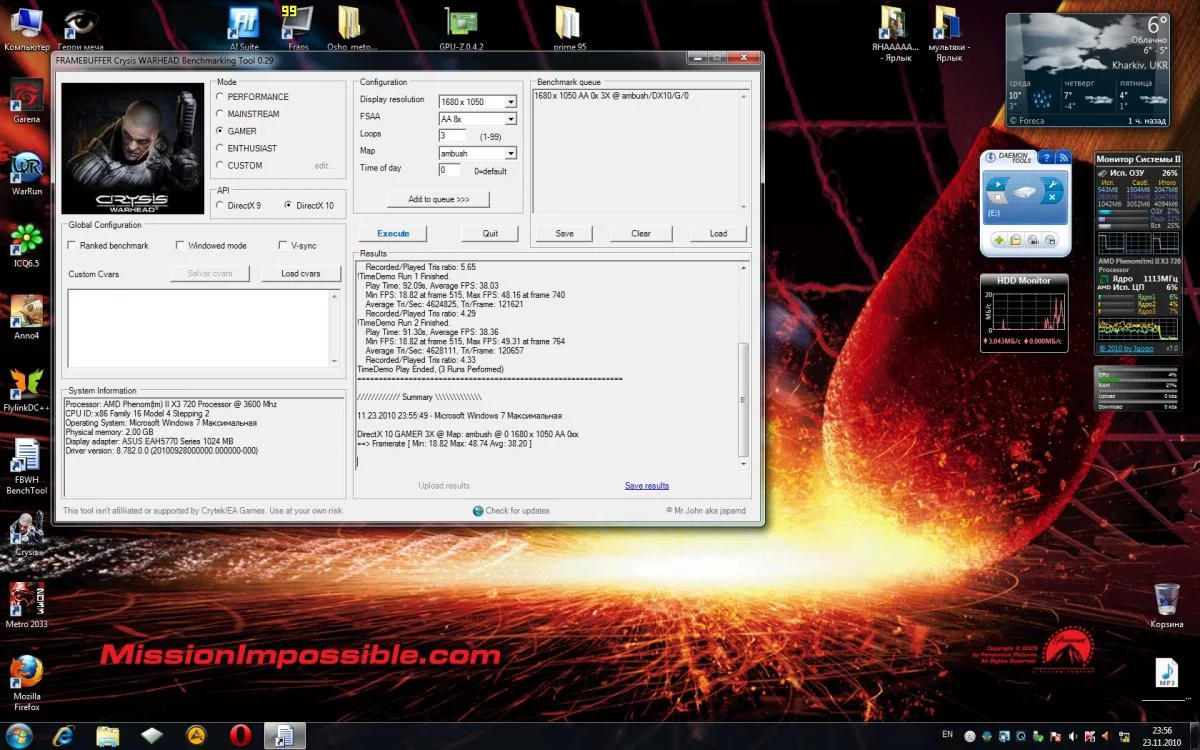
Task: Select the ENTHUSIAST mode radio button
Action: [x=221, y=148]
